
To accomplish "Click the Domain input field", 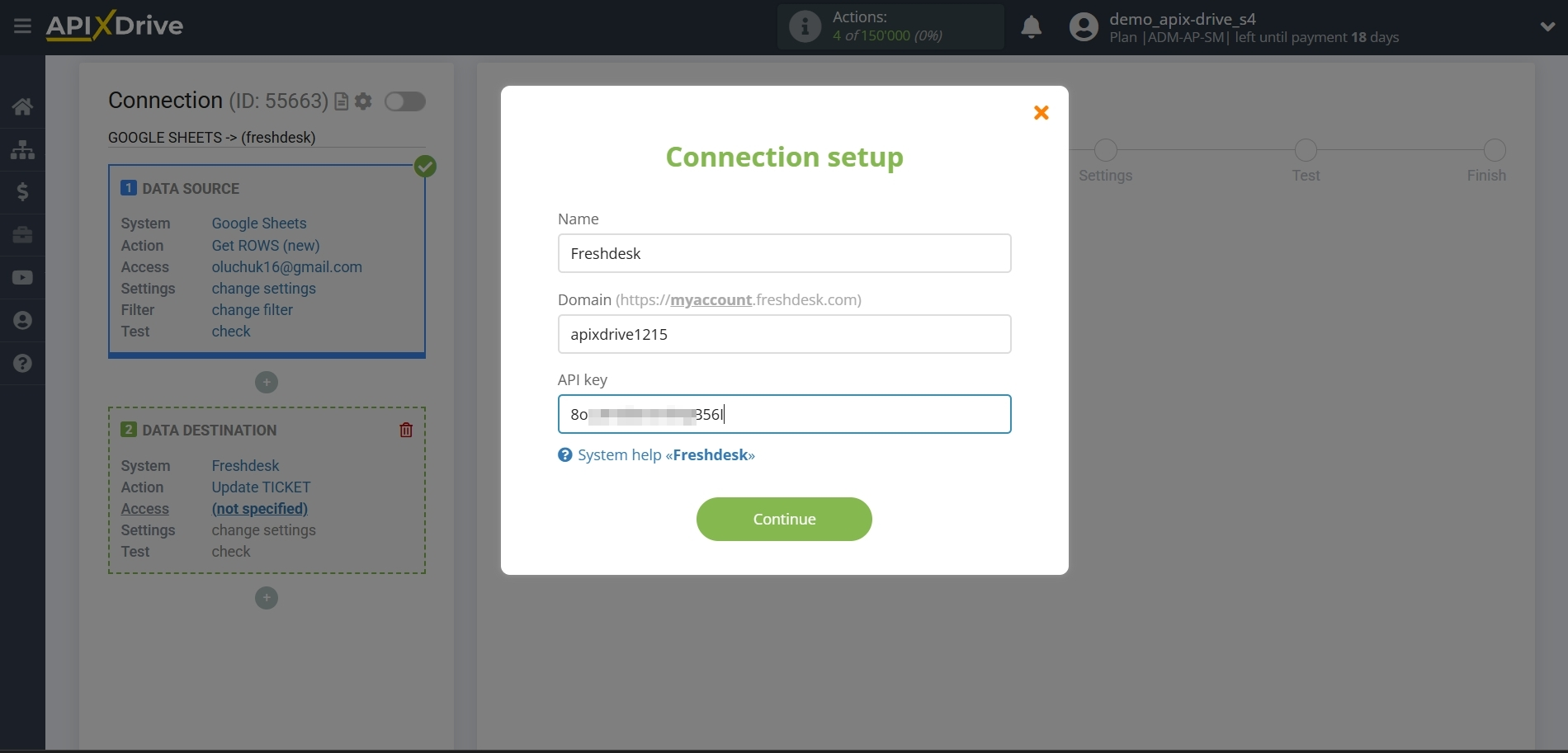I will pos(784,334).
